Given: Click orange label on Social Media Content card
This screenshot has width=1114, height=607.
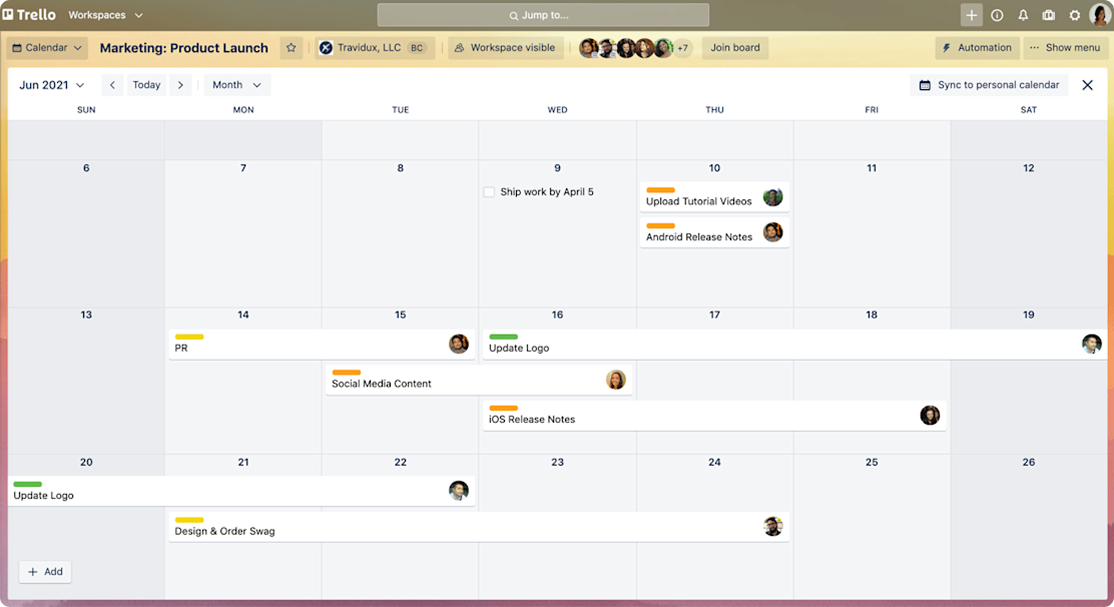Looking at the screenshot, I should click(x=346, y=372).
